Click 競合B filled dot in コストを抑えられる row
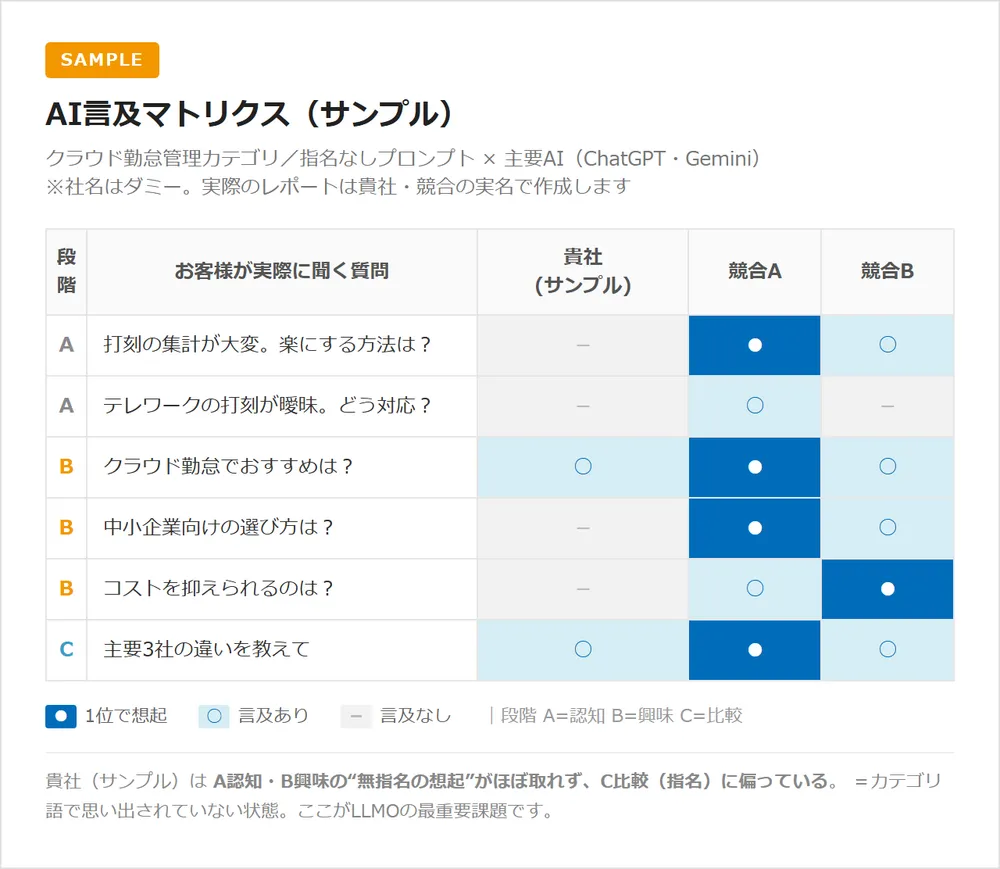 (887, 588)
